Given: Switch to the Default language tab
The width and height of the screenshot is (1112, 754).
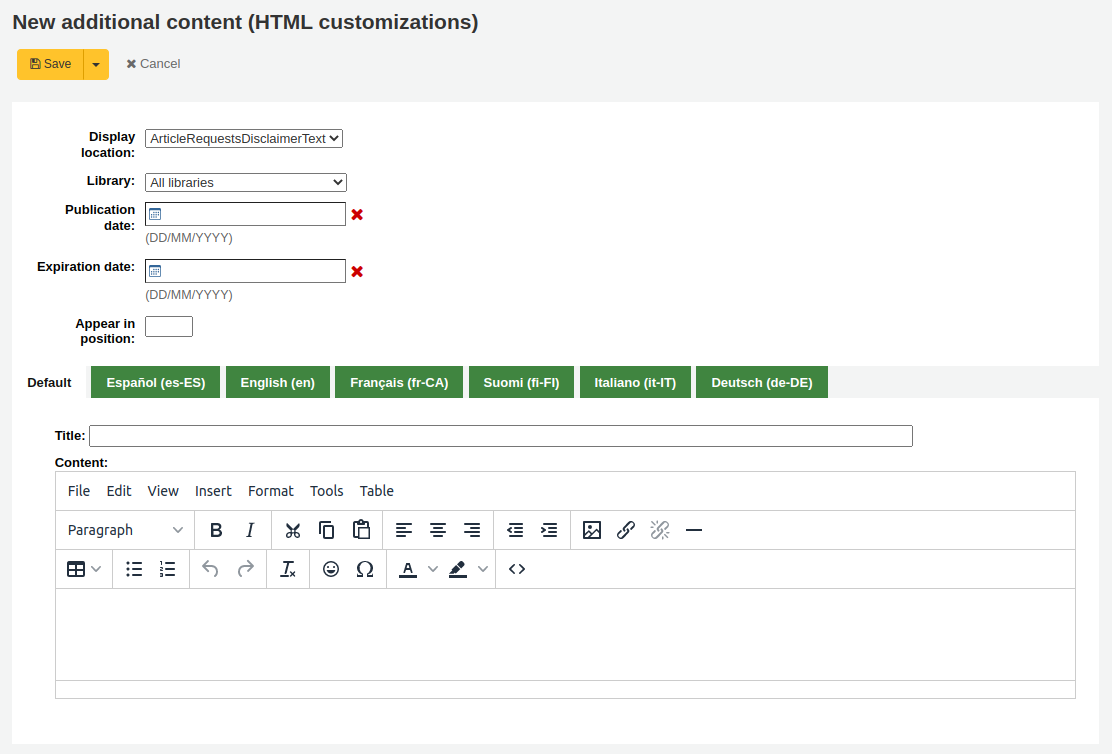Looking at the screenshot, I should 50,382.
